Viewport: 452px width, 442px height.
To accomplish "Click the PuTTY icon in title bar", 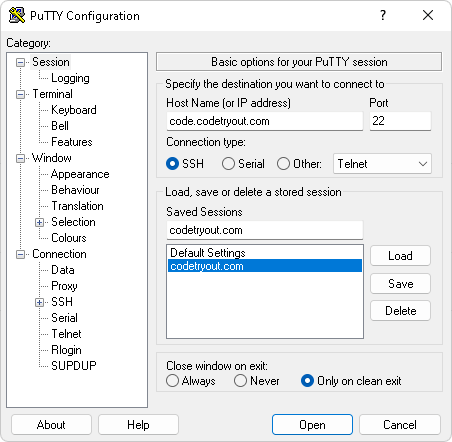I will 17,15.
